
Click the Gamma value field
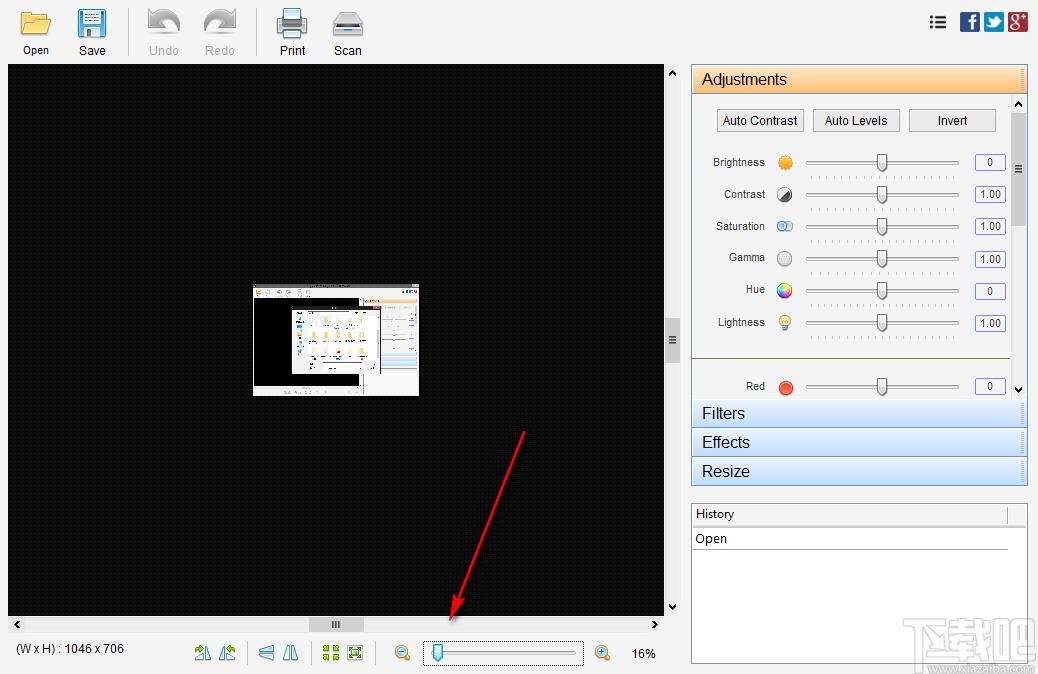pos(990,259)
